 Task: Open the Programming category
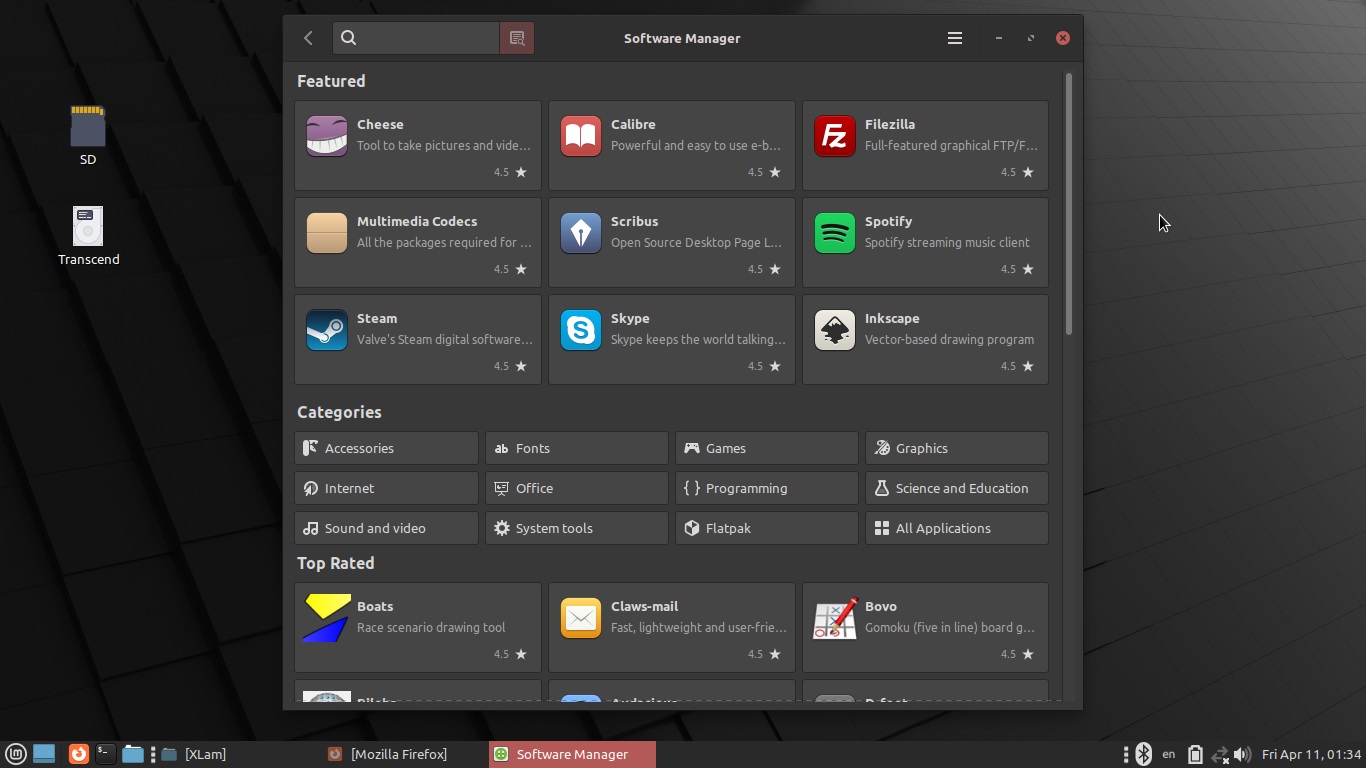766,488
